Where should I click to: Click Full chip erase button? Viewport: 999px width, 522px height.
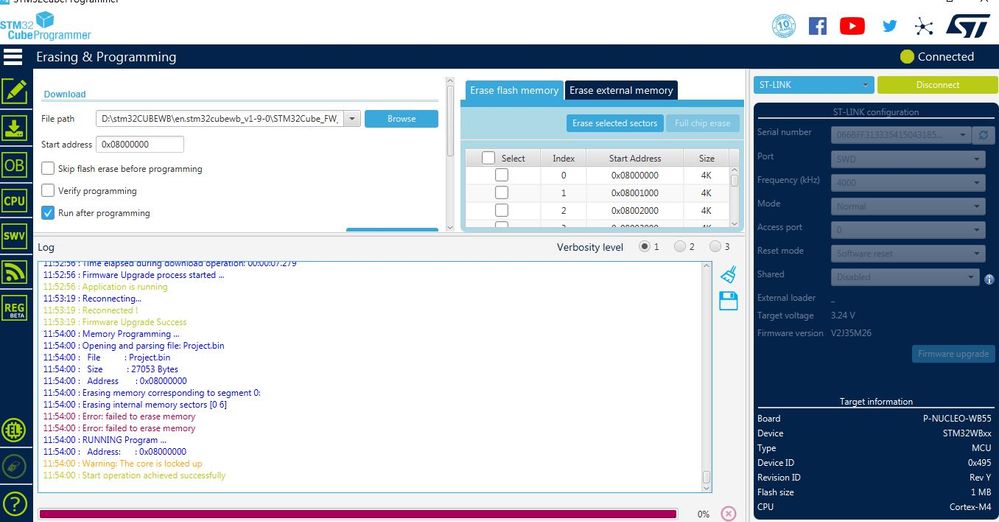click(x=703, y=123)
